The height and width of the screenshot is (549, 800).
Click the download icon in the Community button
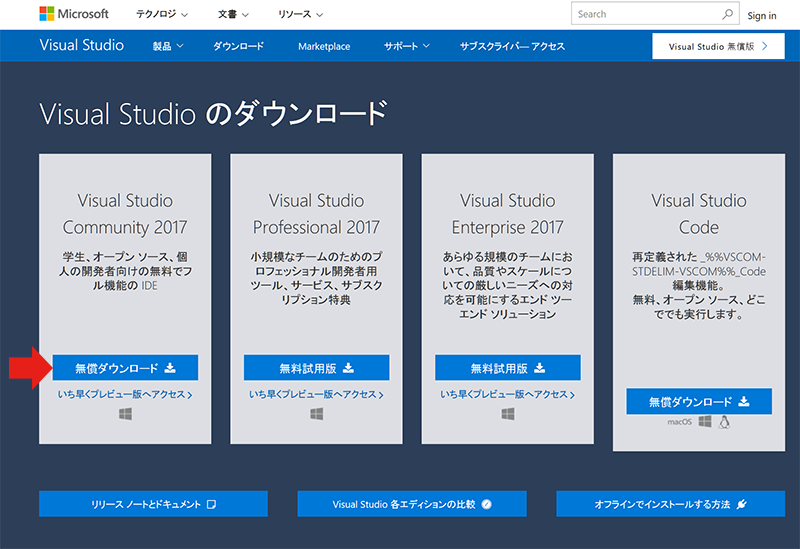tap(170, 368)
